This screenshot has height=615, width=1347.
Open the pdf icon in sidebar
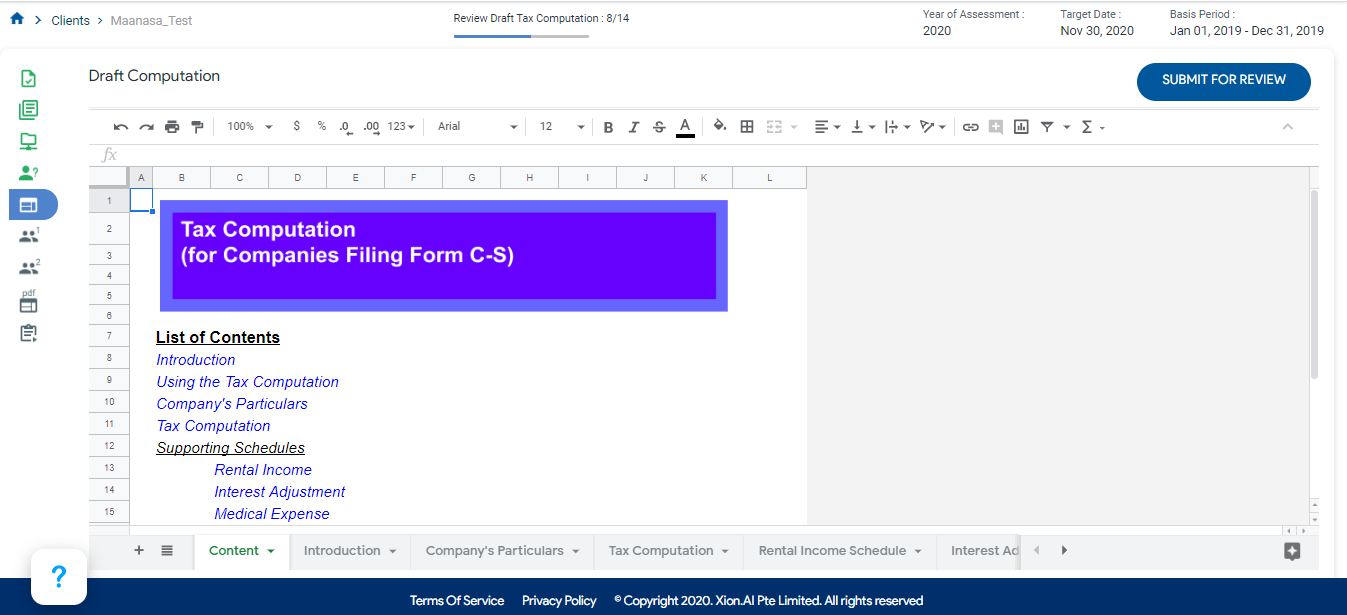click(28, 301)
